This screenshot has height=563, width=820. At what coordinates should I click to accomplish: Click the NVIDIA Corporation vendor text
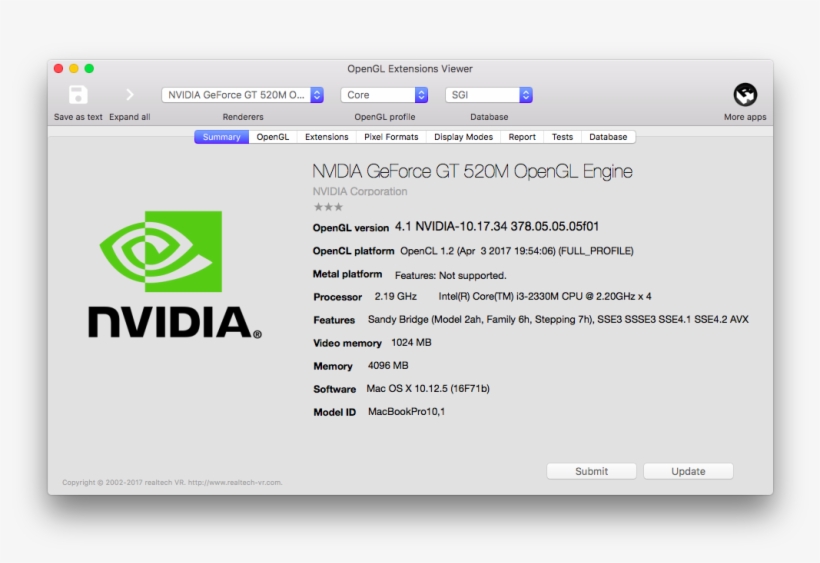[360, 191]
